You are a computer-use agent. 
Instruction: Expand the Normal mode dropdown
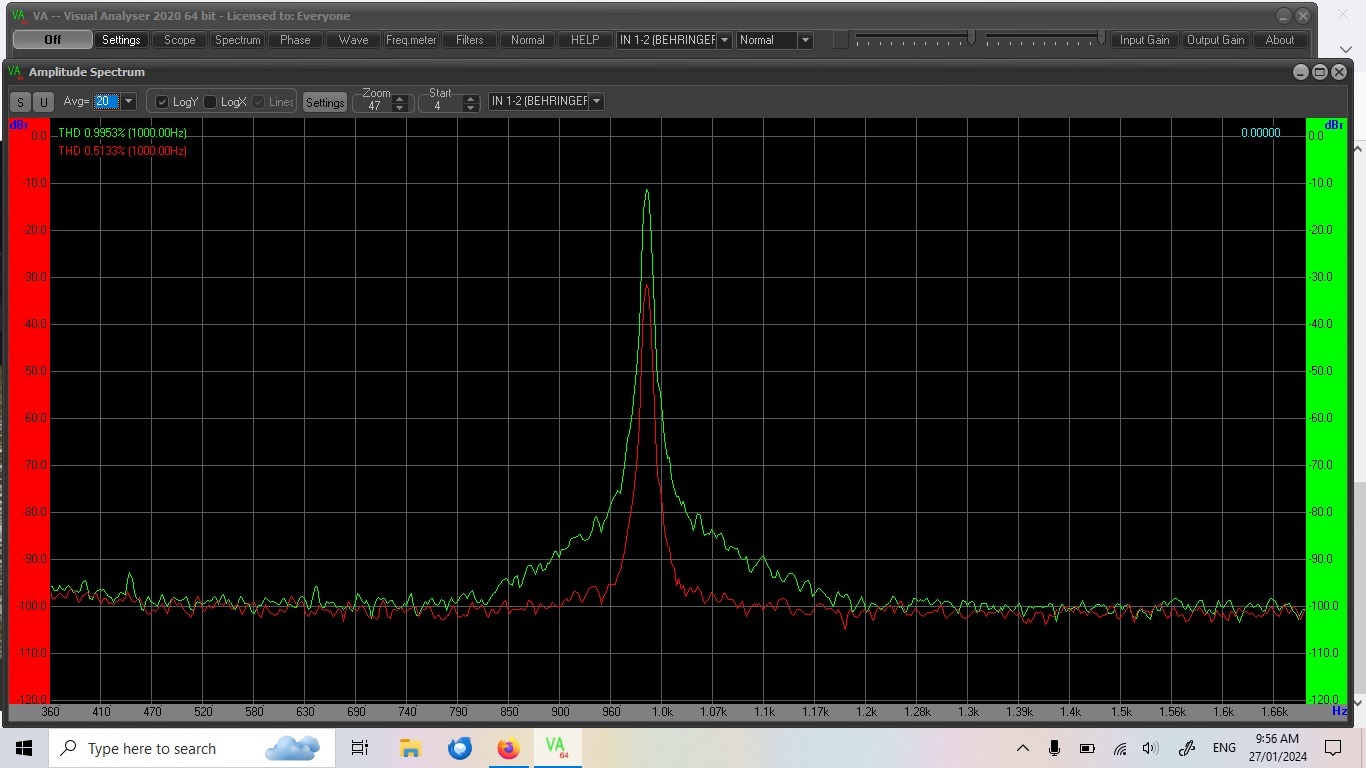(x=805, y=40)
